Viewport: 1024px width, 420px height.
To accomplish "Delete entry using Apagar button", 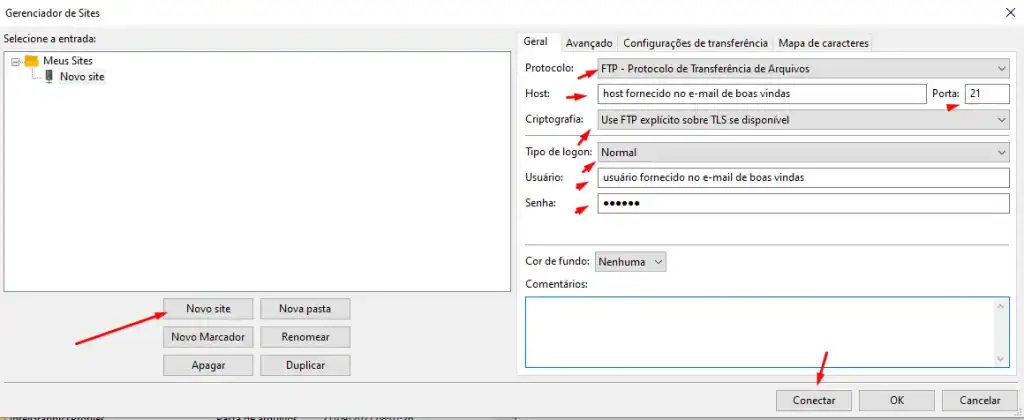I will 208,366.
